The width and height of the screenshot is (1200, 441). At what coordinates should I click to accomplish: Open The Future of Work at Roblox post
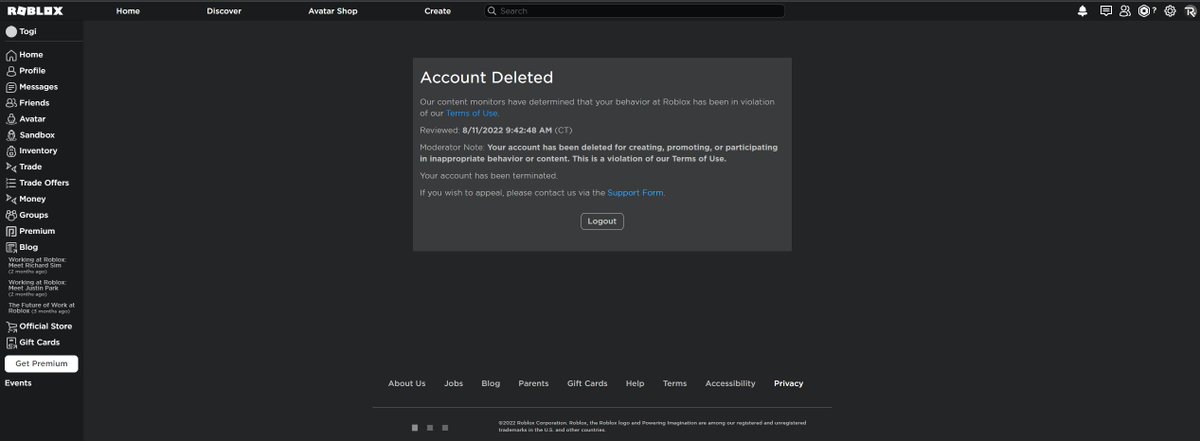tap(41, 308)
